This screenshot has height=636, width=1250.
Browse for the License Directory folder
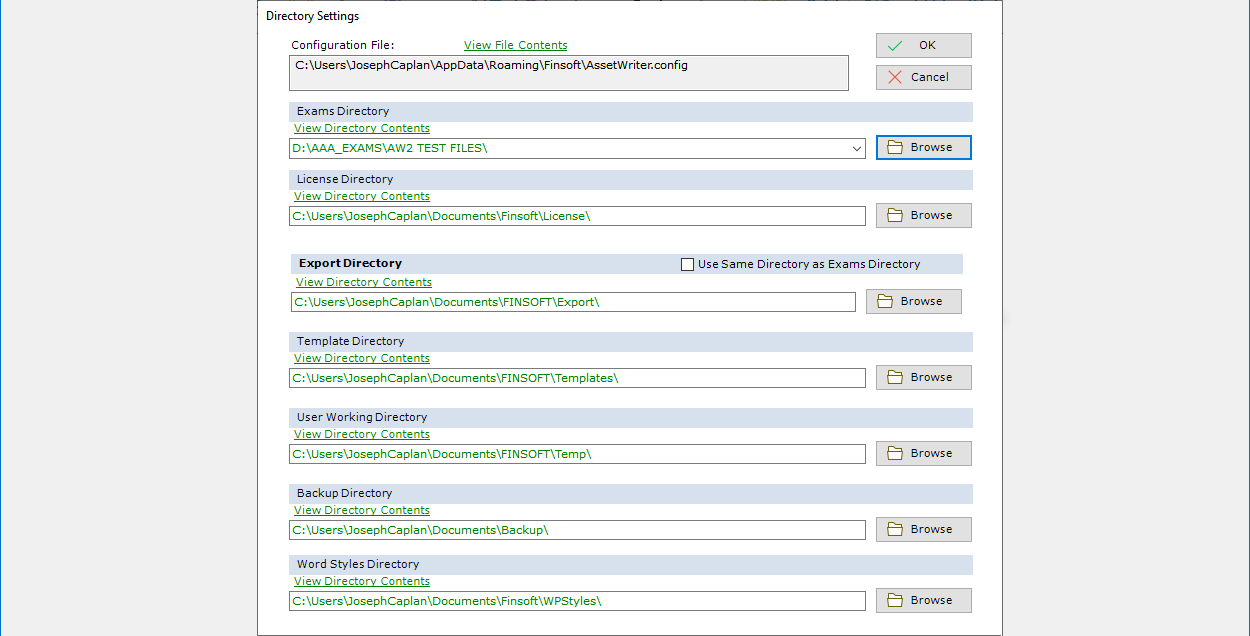pyautogui.click(x=923, y=216)
